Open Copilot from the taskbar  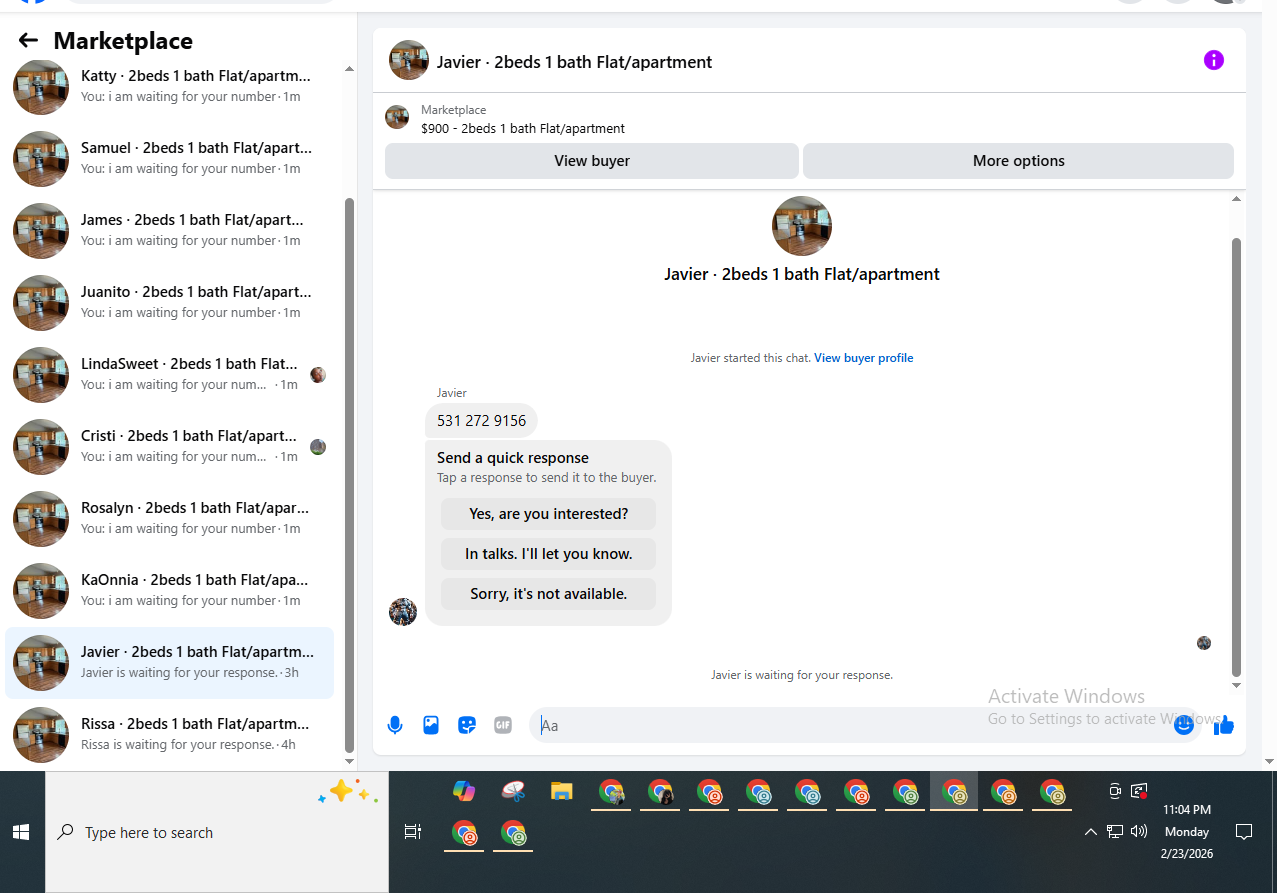[x=463, y=791]
